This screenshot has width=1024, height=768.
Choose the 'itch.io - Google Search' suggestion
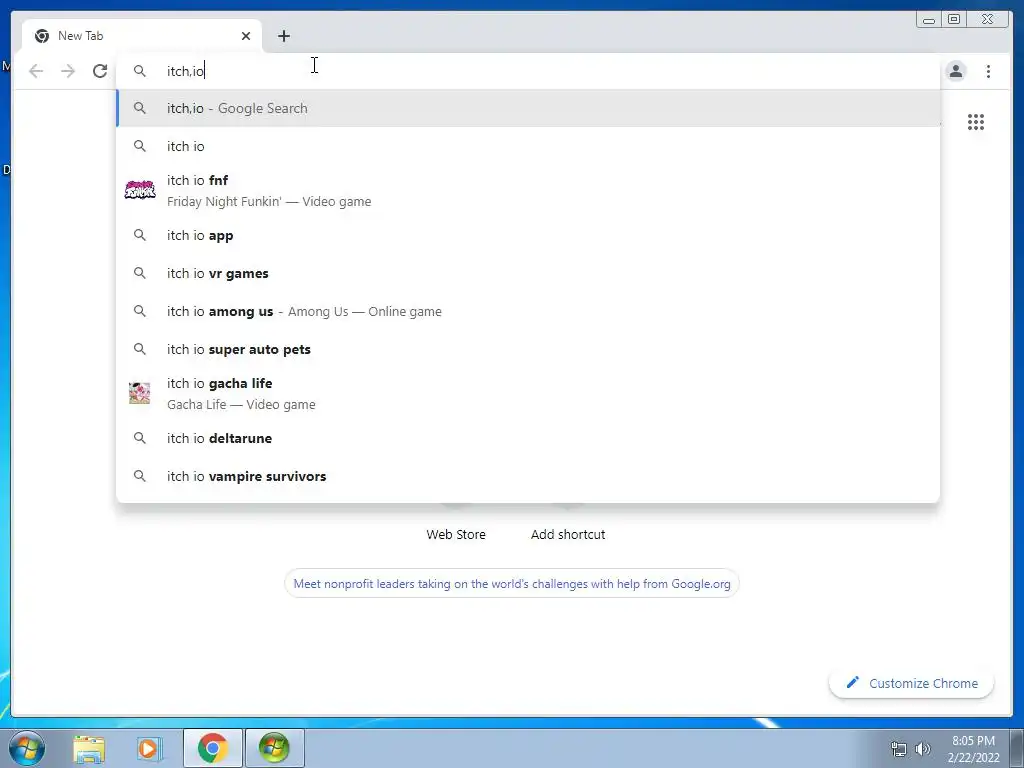click(528, 108)
